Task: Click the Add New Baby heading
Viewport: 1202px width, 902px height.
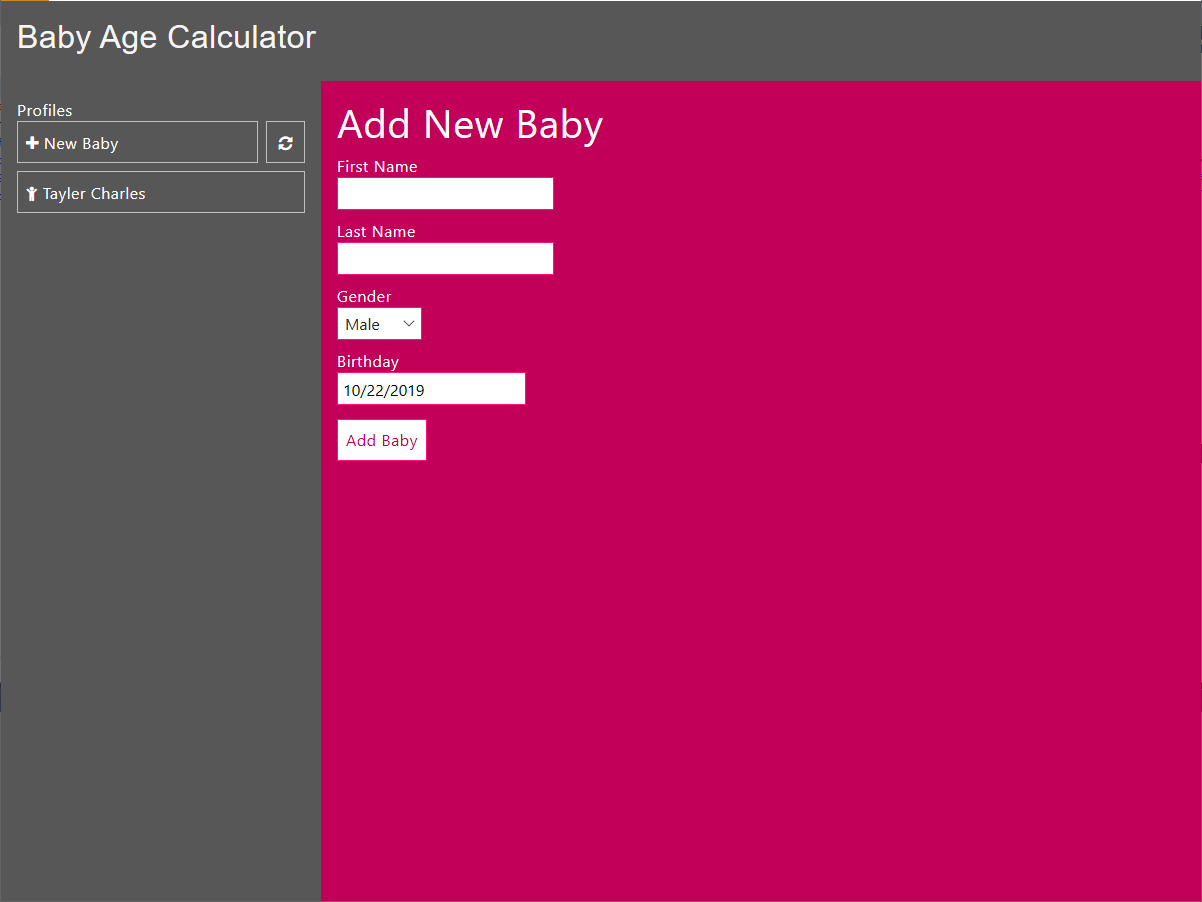Action: tap(470, 125)
